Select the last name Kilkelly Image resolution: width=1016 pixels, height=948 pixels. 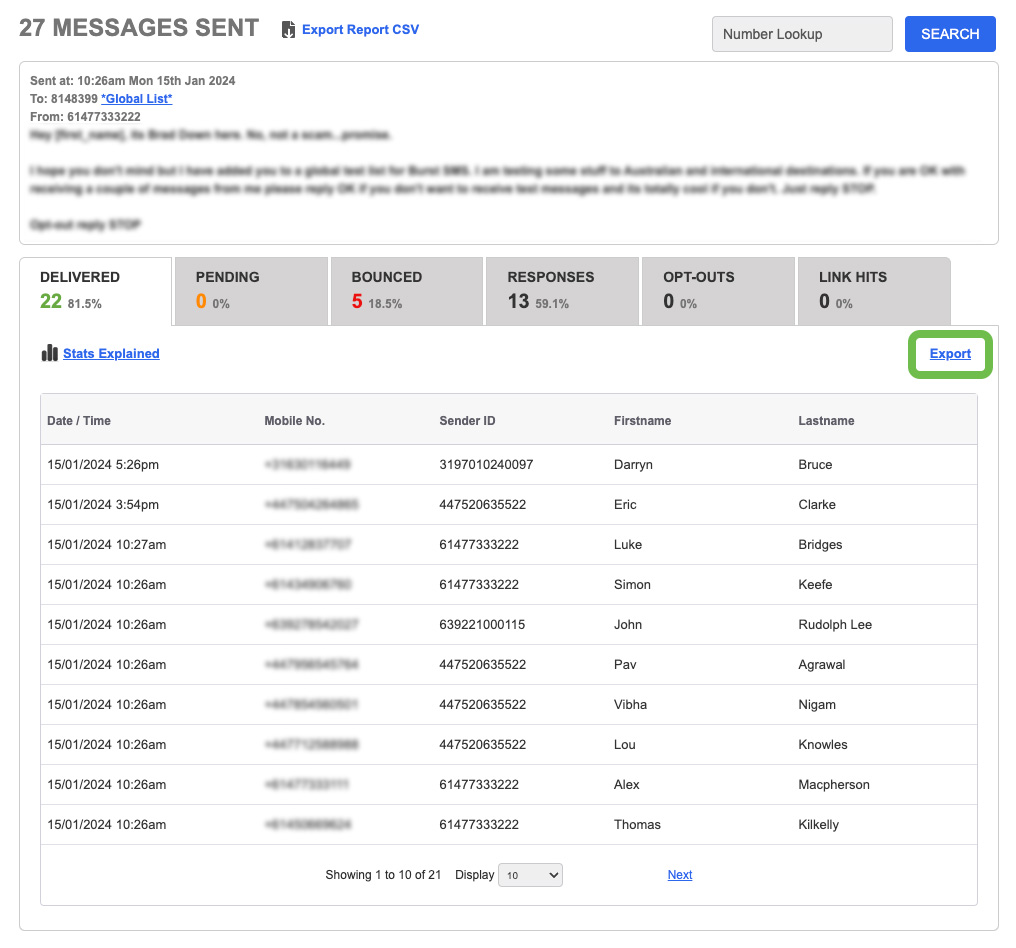(818, 825)
